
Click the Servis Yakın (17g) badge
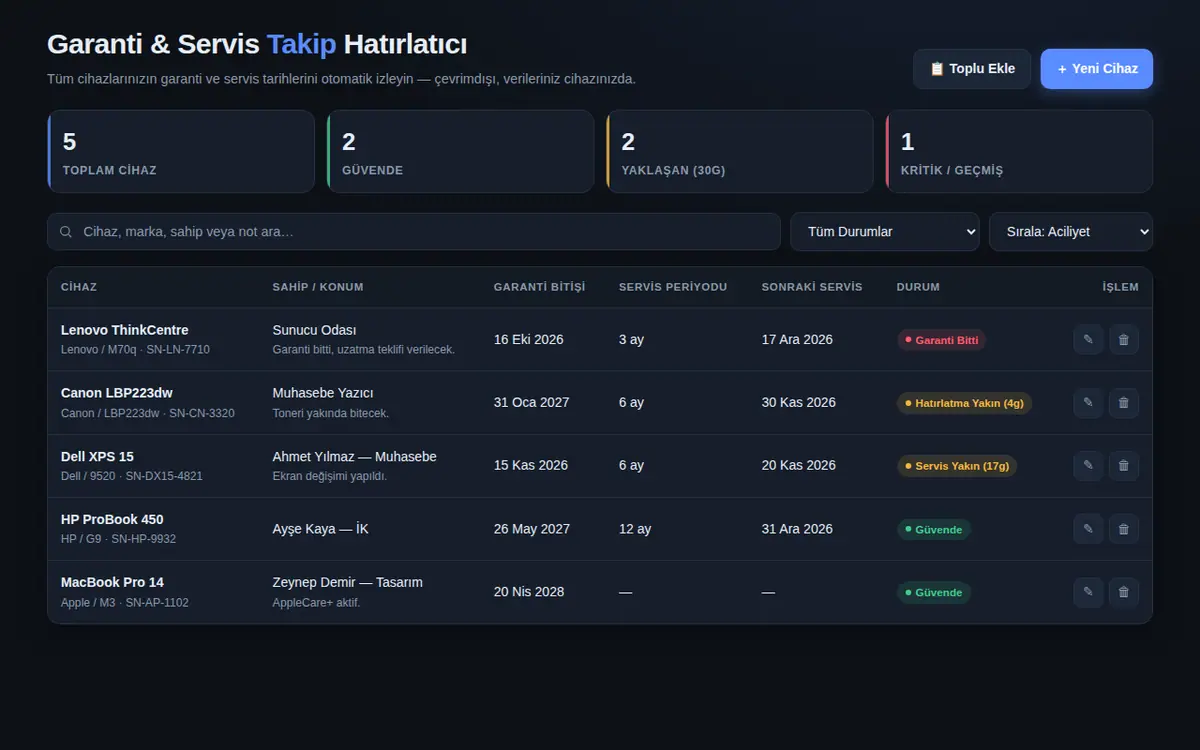[x=957, y=466]
